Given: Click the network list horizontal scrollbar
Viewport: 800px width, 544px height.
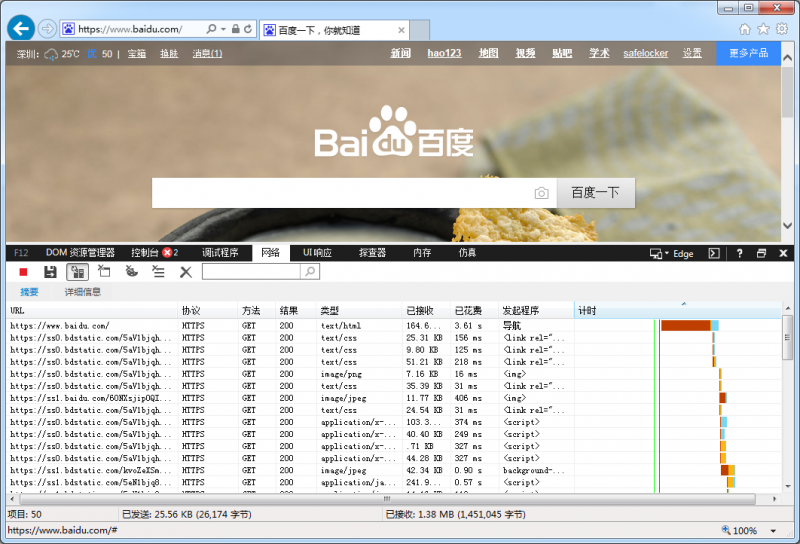Looking at the screenshot, I should coord(387,499).
